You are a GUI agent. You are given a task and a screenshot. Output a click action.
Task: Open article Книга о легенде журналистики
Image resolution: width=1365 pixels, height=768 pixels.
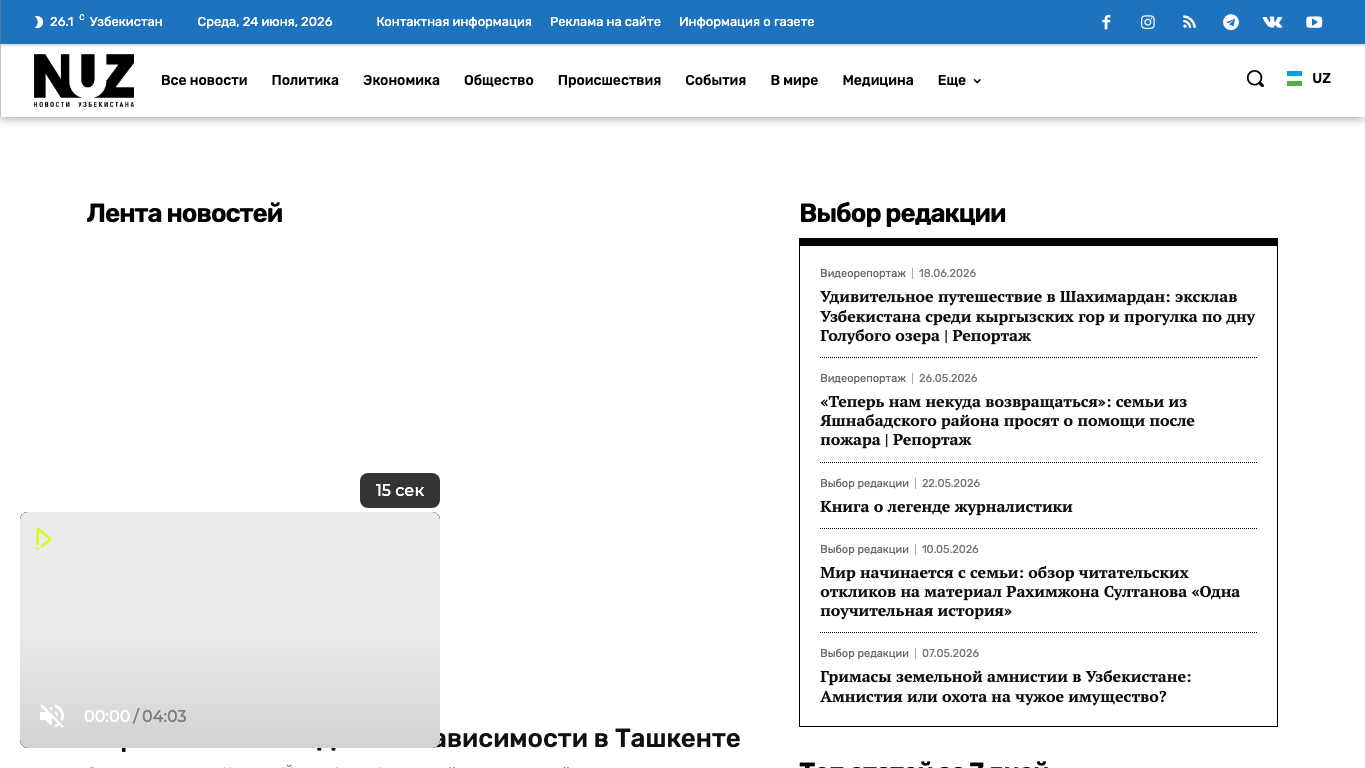click(x=946, y=507)
